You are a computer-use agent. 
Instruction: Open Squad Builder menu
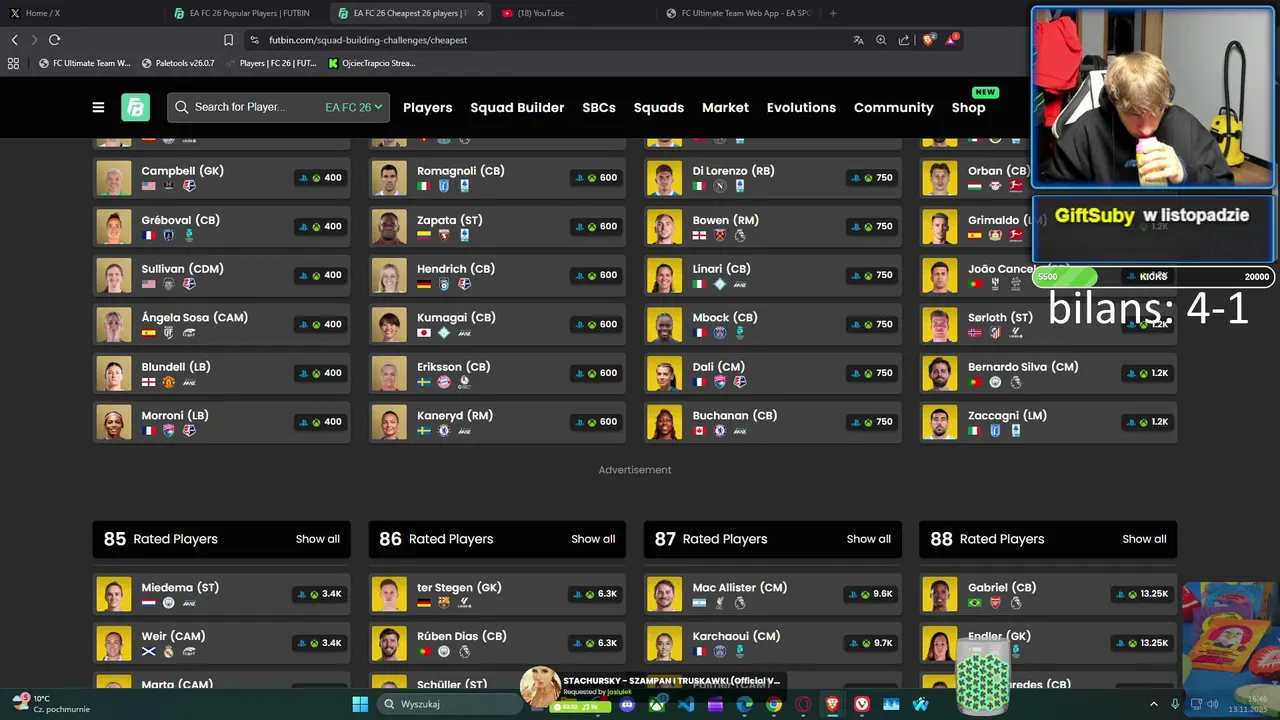point(517,107)
